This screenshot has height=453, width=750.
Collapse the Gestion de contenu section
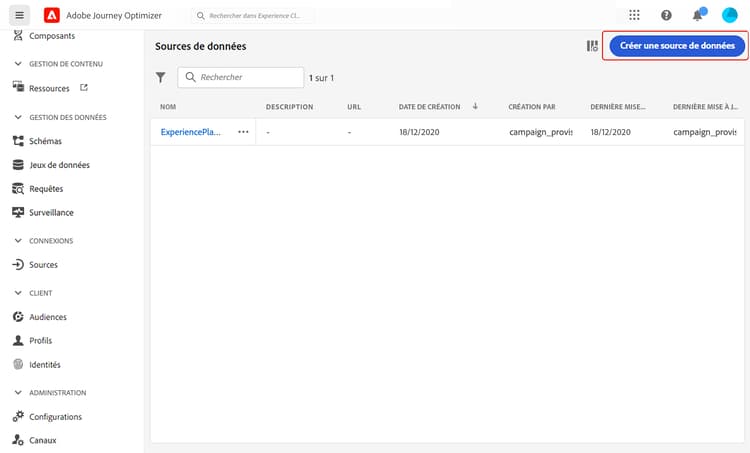[18, 64]
